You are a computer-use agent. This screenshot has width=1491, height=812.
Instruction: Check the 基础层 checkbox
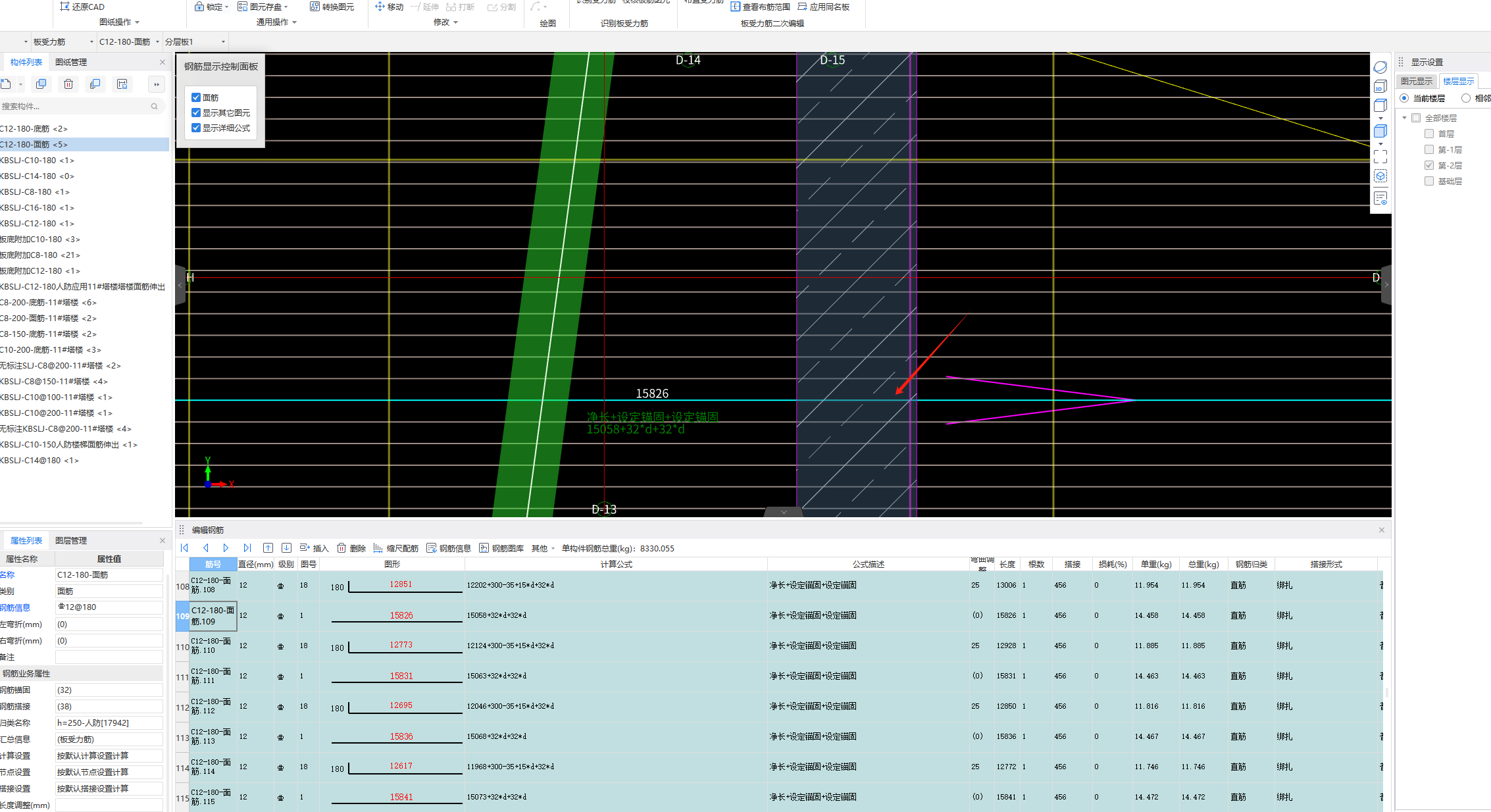(x=1429, y=181)
